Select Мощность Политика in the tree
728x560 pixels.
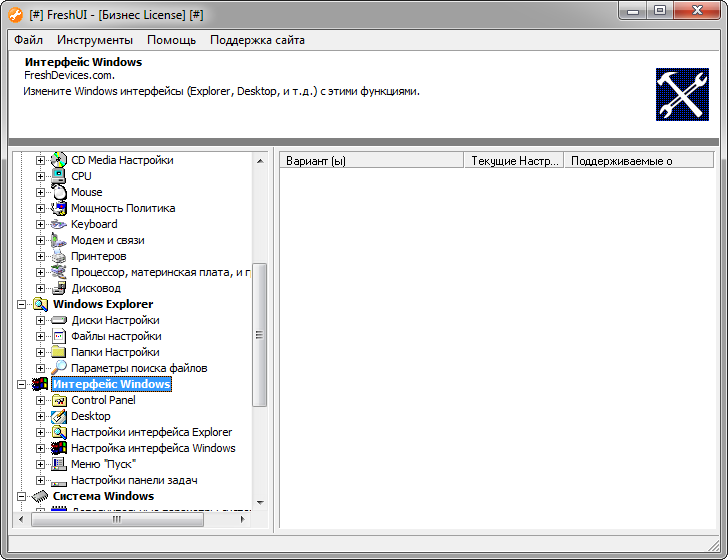coord(123,208)
